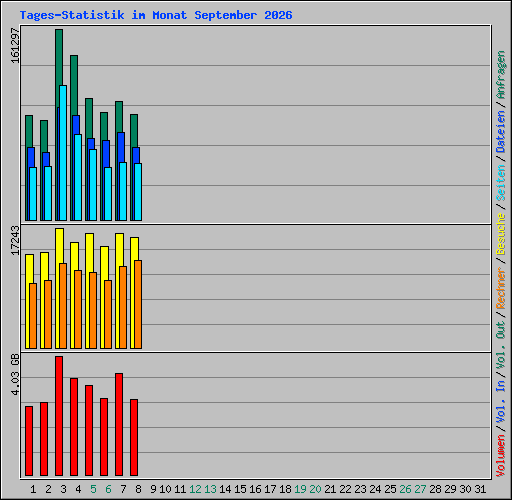Click the orange Rechner bar for day 8
This screenshot has width=512, height=500.
pos(138,305)
